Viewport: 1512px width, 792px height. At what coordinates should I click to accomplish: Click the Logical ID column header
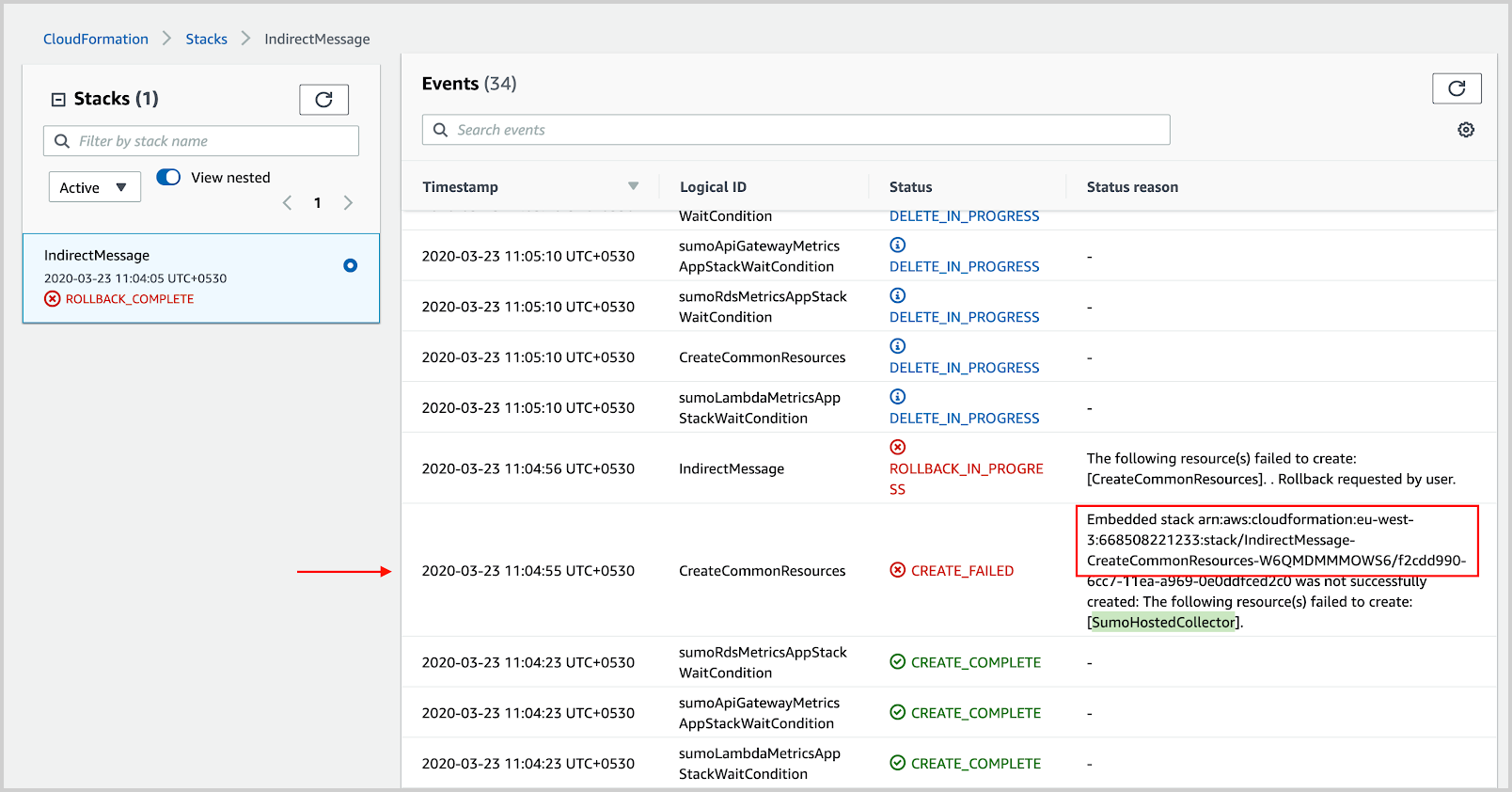click(713, 187)
